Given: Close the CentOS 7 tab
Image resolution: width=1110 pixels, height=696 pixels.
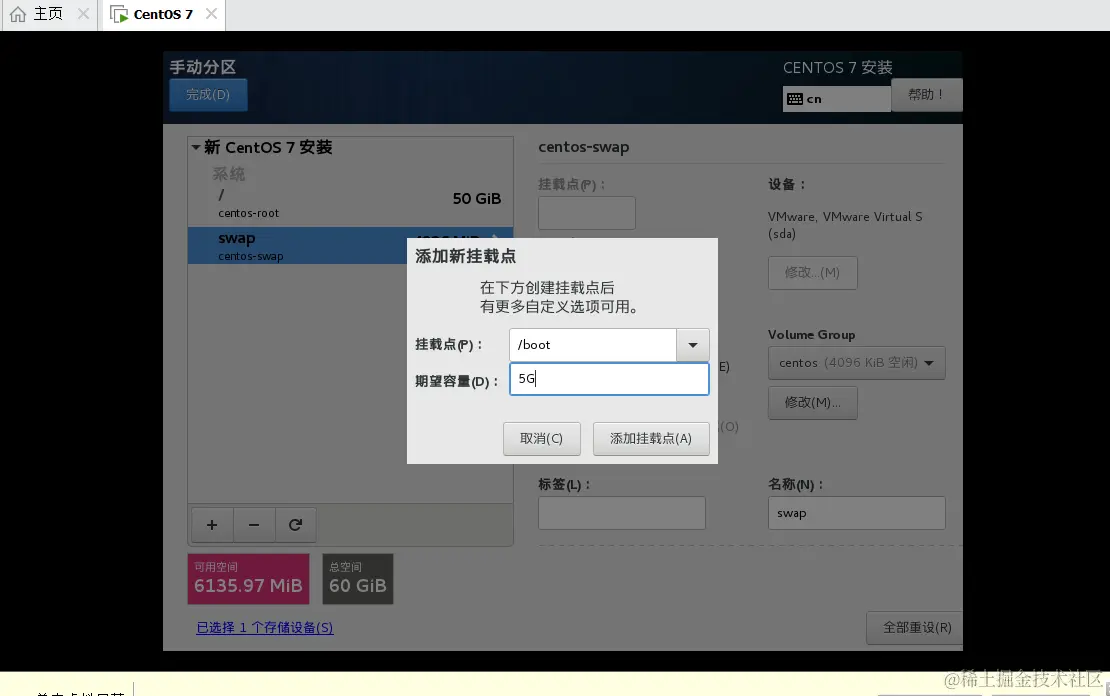Looking at the screenshot, I should (211, 13).
